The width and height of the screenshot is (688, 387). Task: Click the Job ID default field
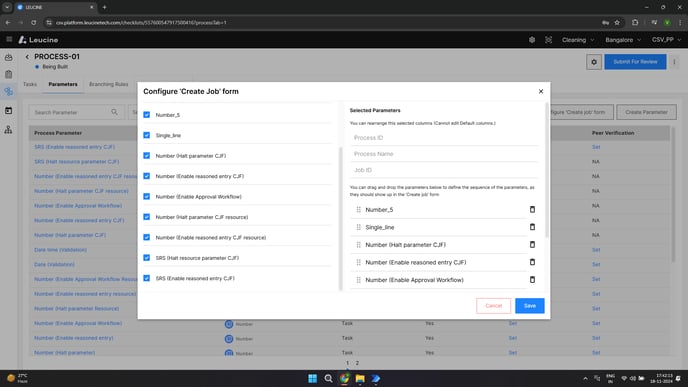pyautogui.click(x=444, y=170)
